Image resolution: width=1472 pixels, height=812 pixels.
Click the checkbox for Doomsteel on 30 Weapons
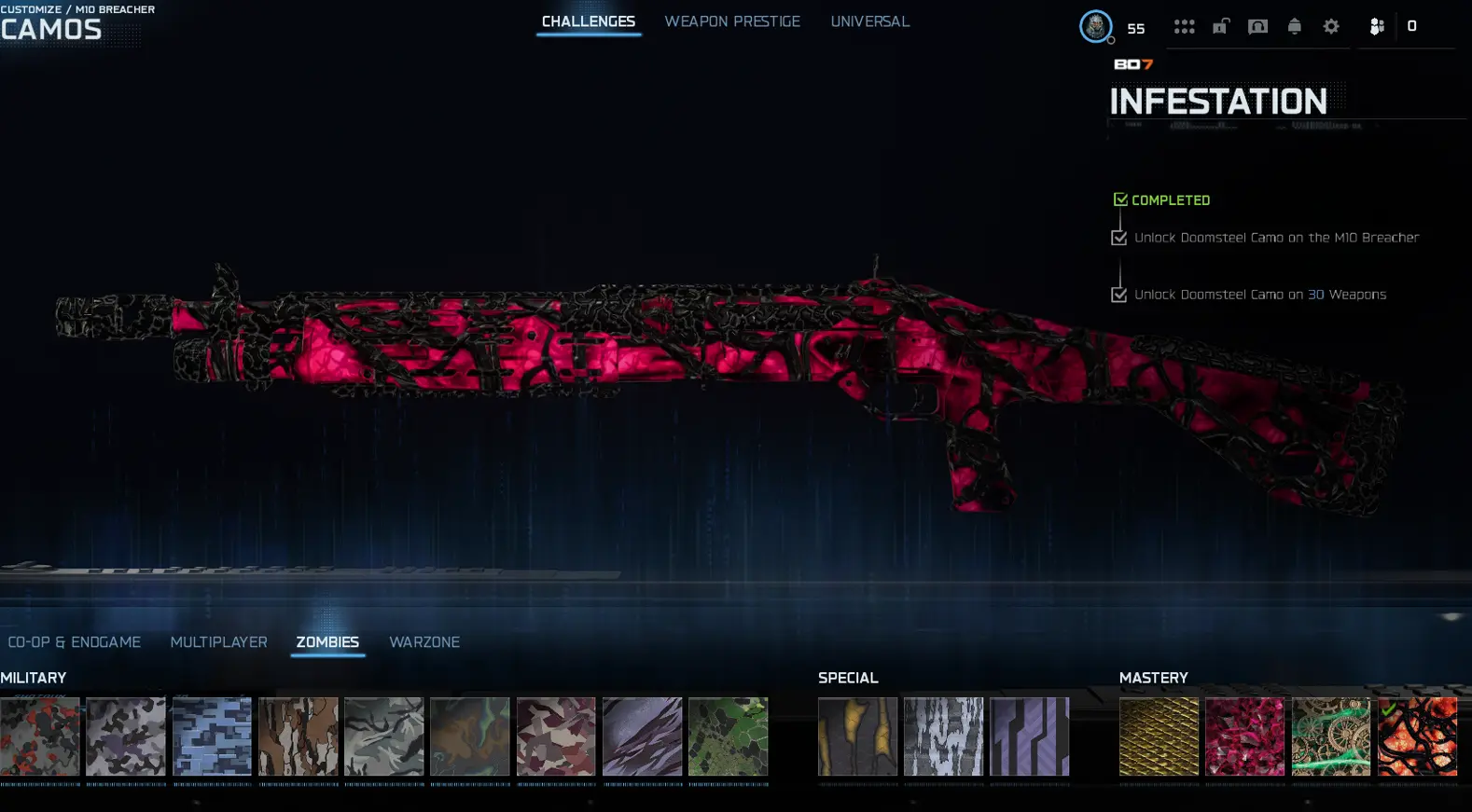pyautogui.click(x=1119, y=295)
